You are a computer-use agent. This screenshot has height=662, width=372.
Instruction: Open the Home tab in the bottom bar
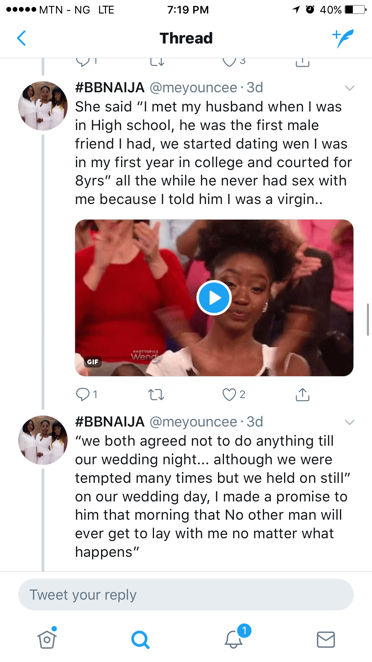47,638
